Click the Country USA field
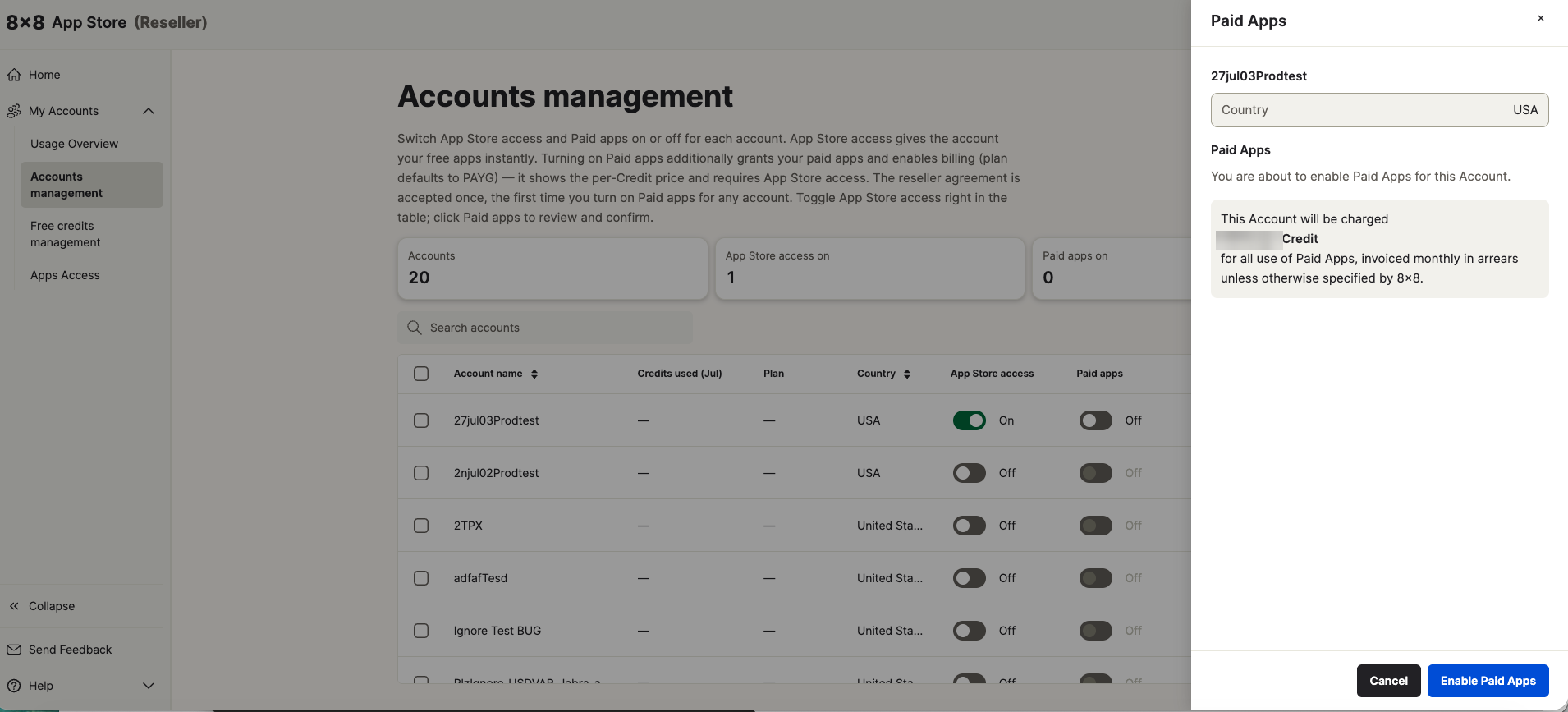This screenshot has height=712, width=1568. tap(1379, 110)
